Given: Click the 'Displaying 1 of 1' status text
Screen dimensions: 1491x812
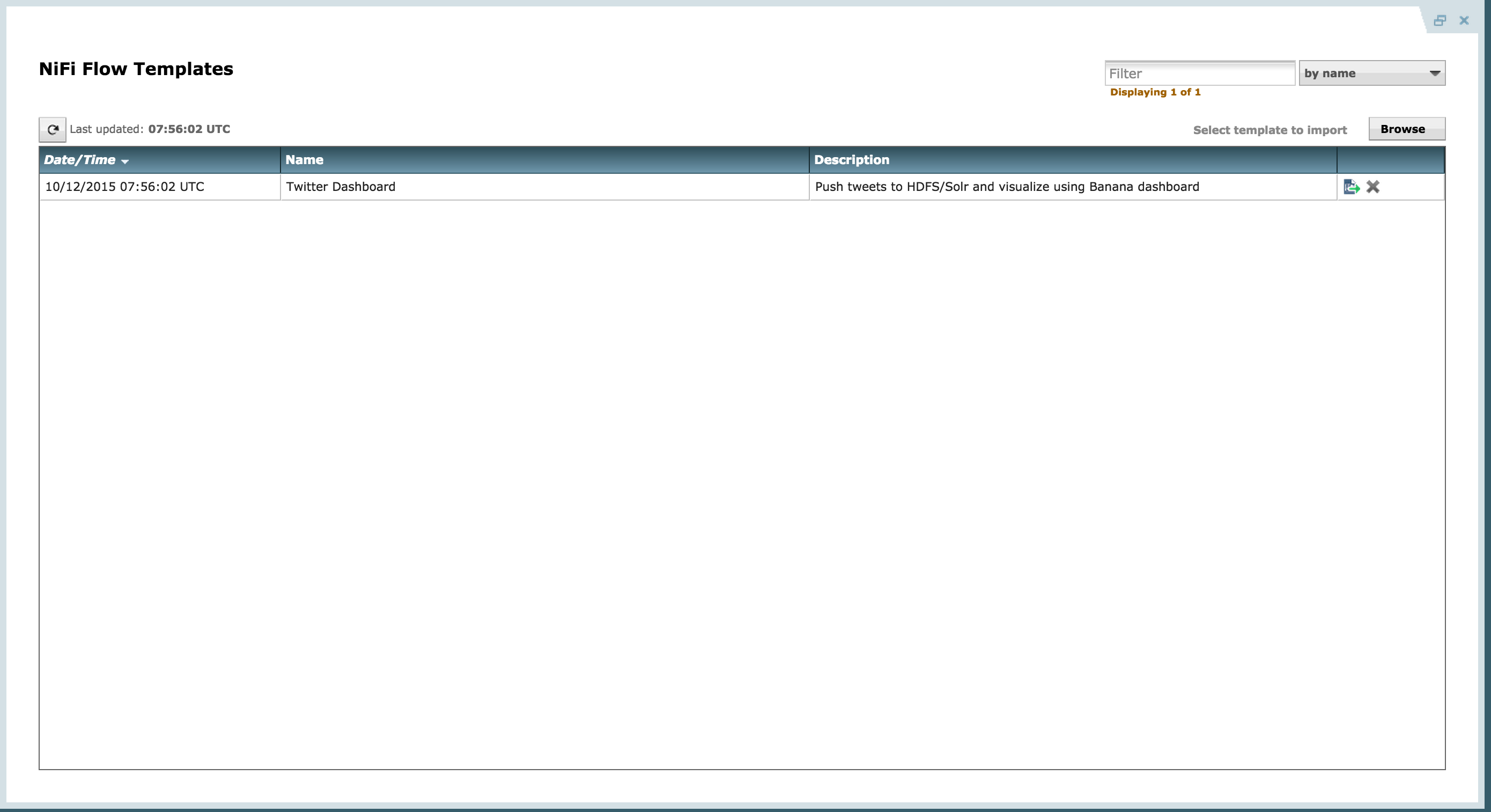Looking at the screenshot, I should click(1155, 92).
